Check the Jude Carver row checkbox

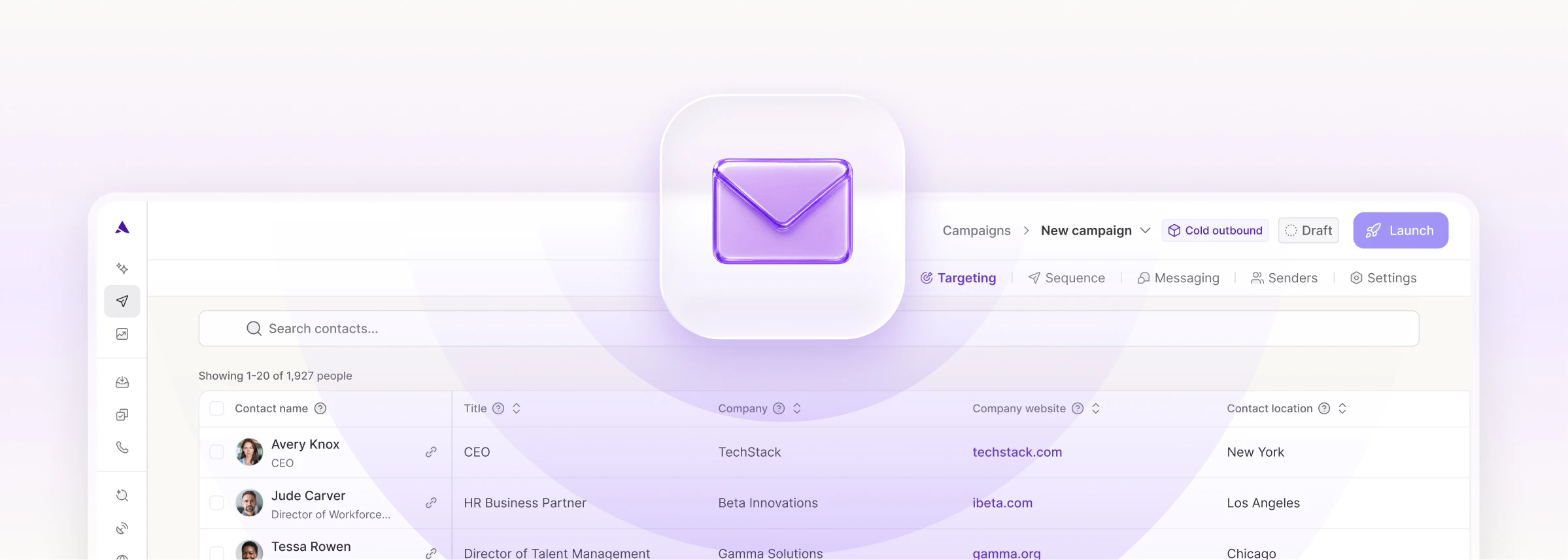click(x=216, y=503)
